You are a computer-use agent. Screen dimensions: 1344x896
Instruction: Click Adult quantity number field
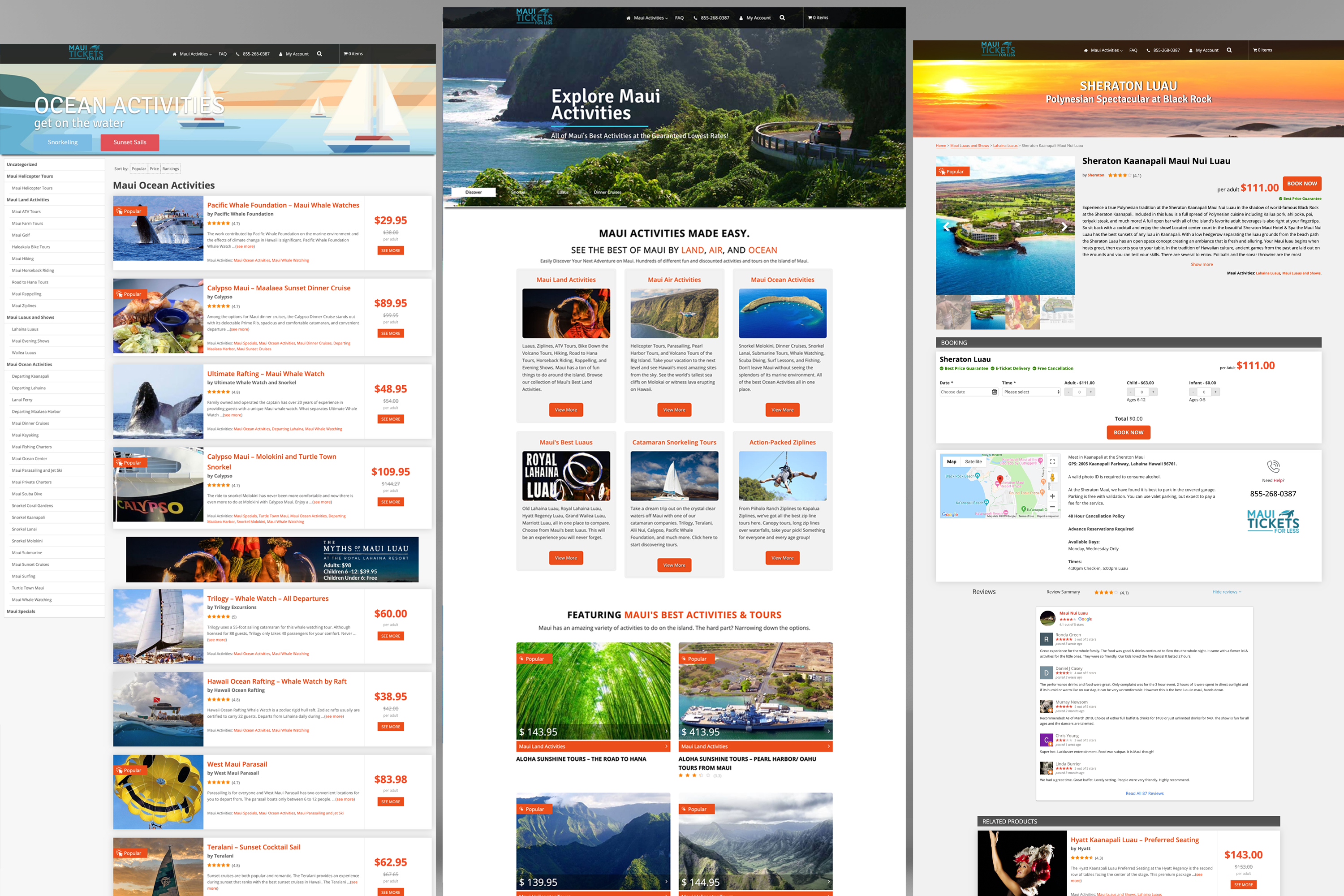[1079, 392]
